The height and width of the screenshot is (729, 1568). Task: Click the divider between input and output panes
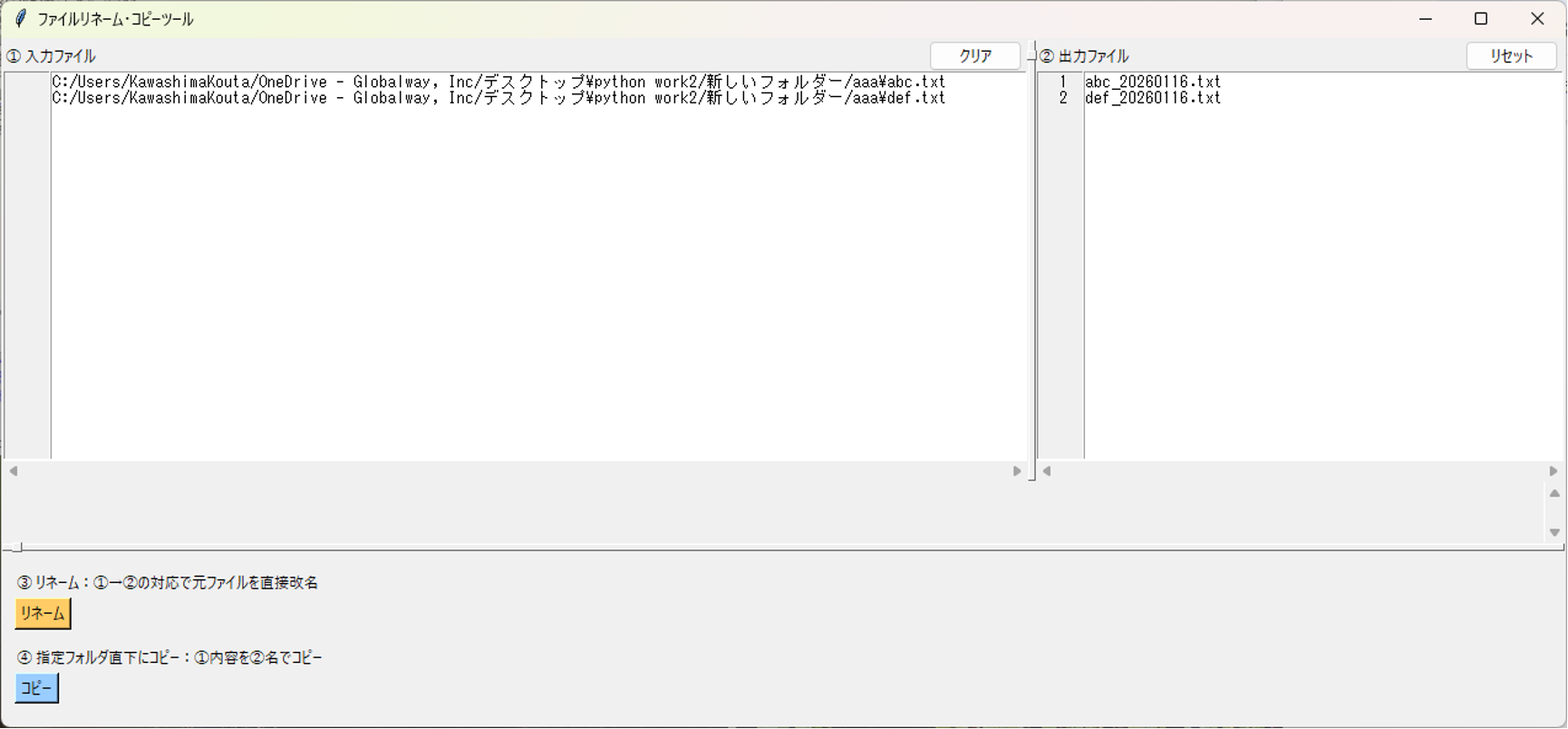click(x=1032, y=272)
